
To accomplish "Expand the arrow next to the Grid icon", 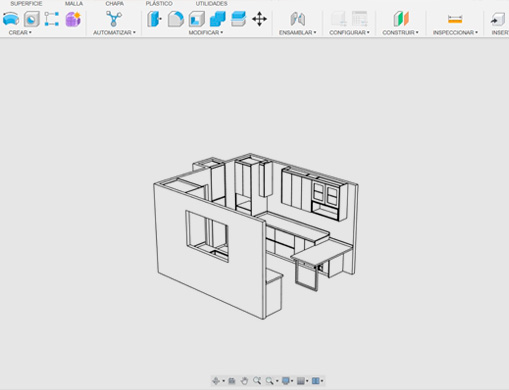I will point(307,381).
